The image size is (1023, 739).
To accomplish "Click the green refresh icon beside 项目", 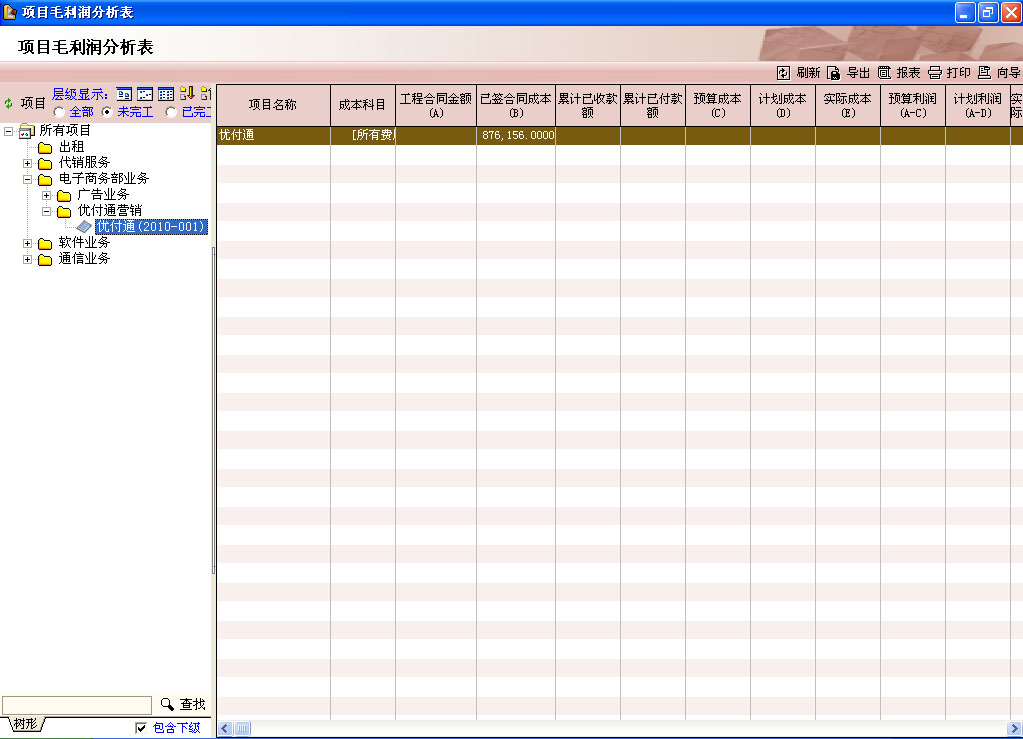I will click(x=9, y=103).
